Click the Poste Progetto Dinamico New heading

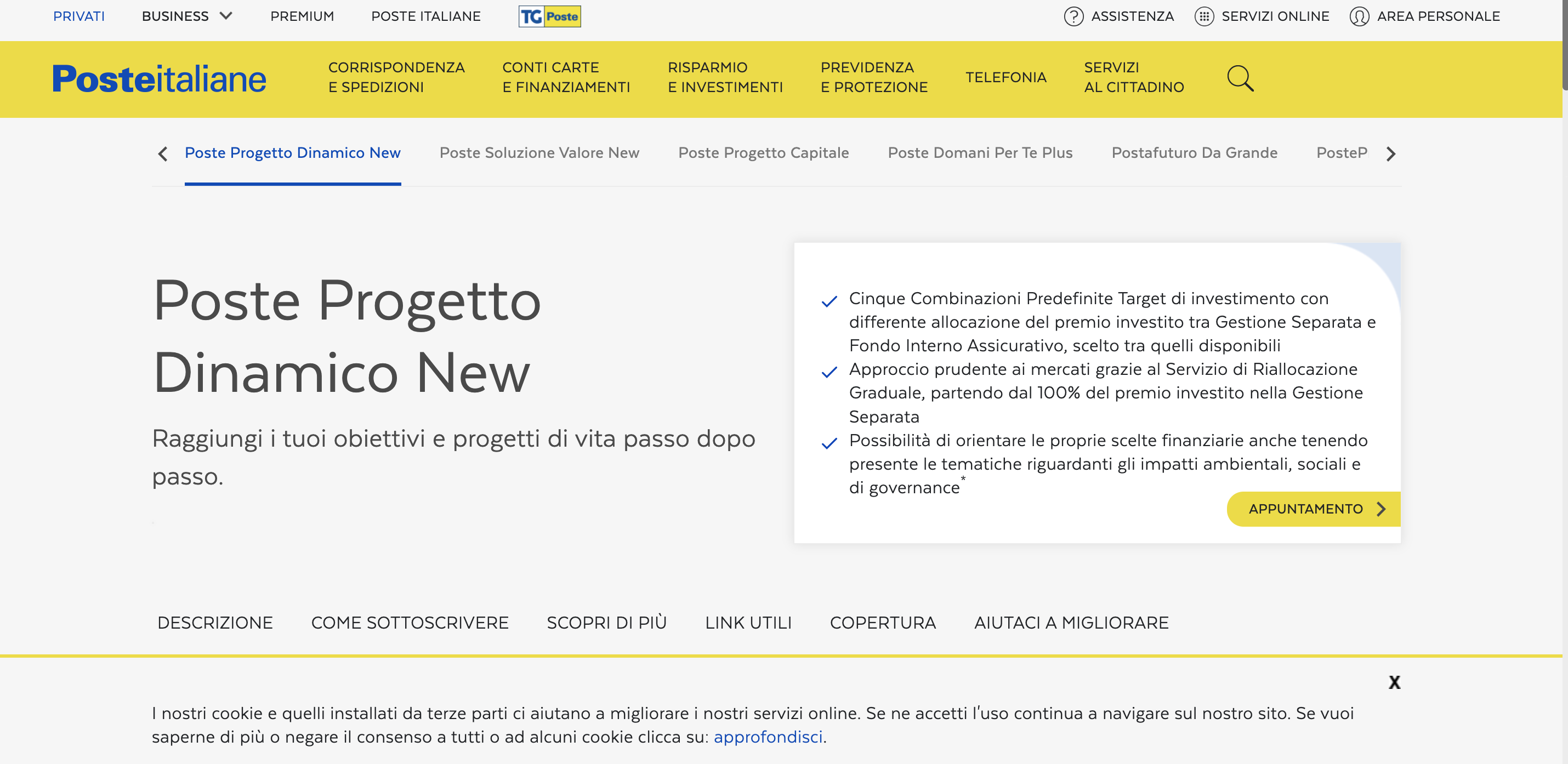pos(347,337)
